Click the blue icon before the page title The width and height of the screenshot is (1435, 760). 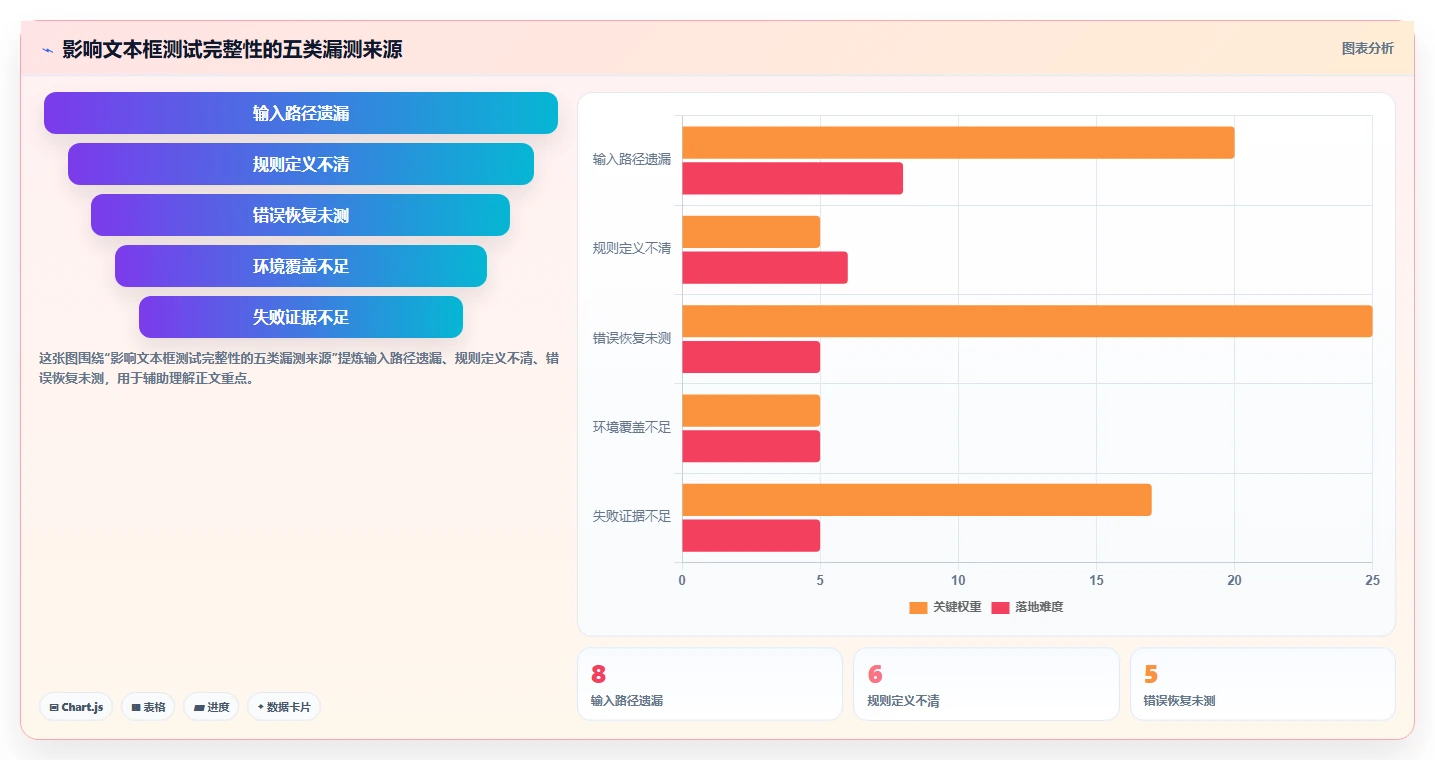(47, 49)
